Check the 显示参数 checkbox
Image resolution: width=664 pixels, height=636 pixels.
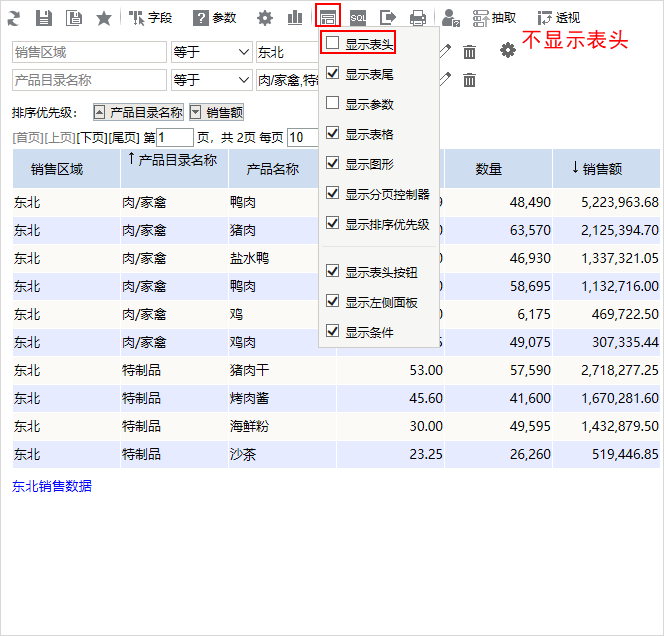coord(332,103)
